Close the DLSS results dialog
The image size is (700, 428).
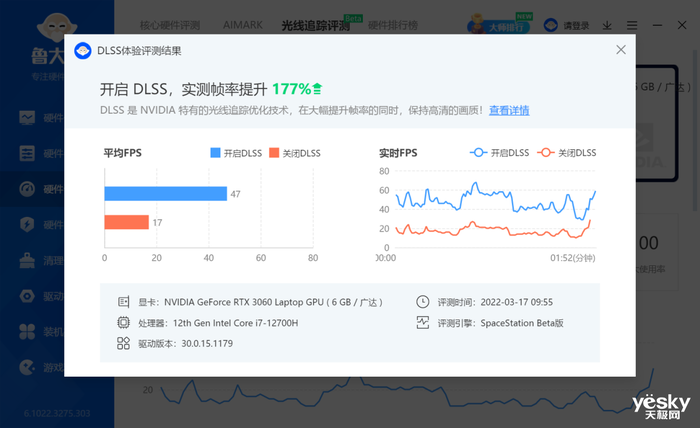point(621,50)
